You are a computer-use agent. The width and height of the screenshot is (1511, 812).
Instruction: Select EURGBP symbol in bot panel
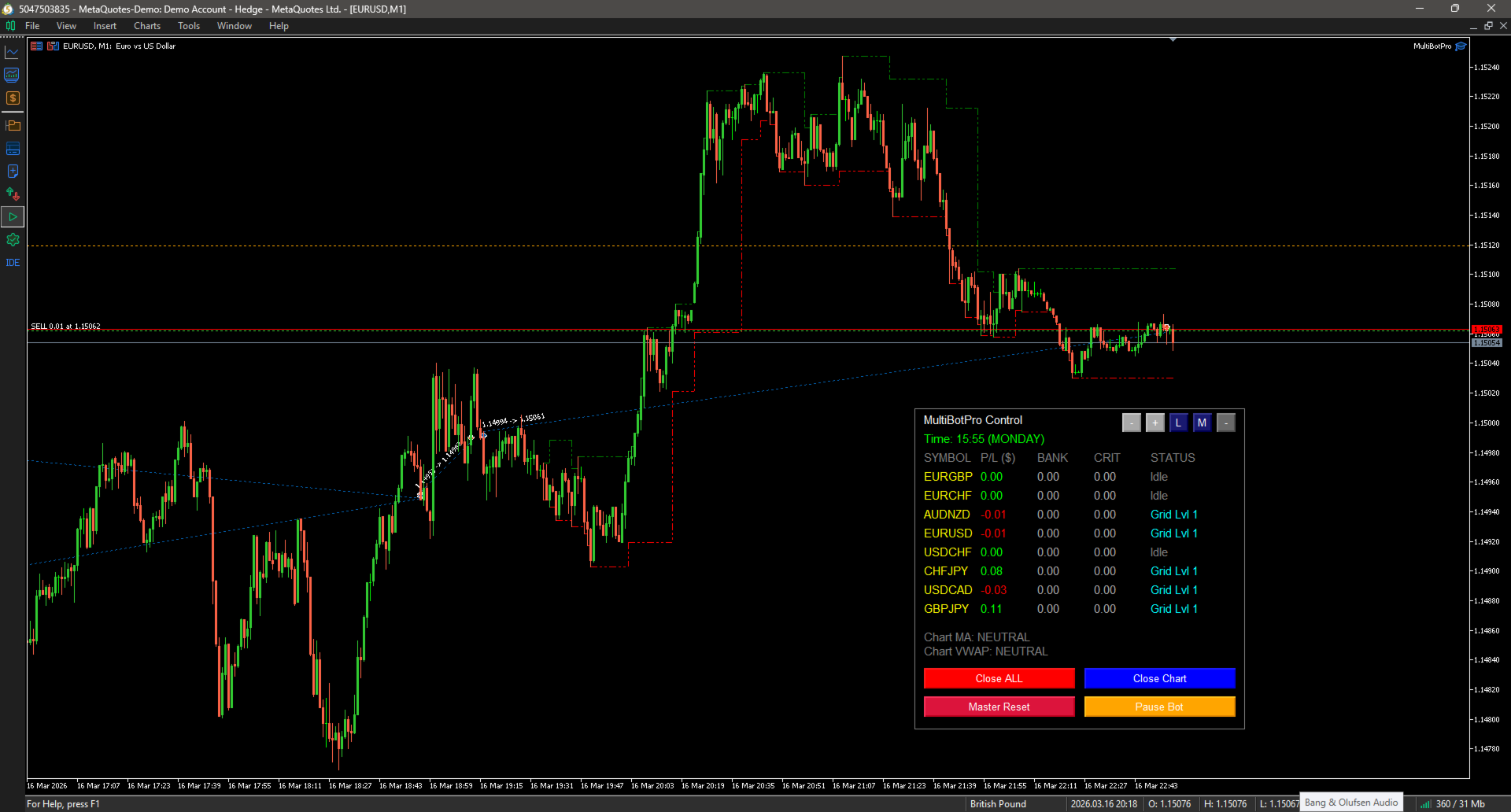[x=948, y=477]
